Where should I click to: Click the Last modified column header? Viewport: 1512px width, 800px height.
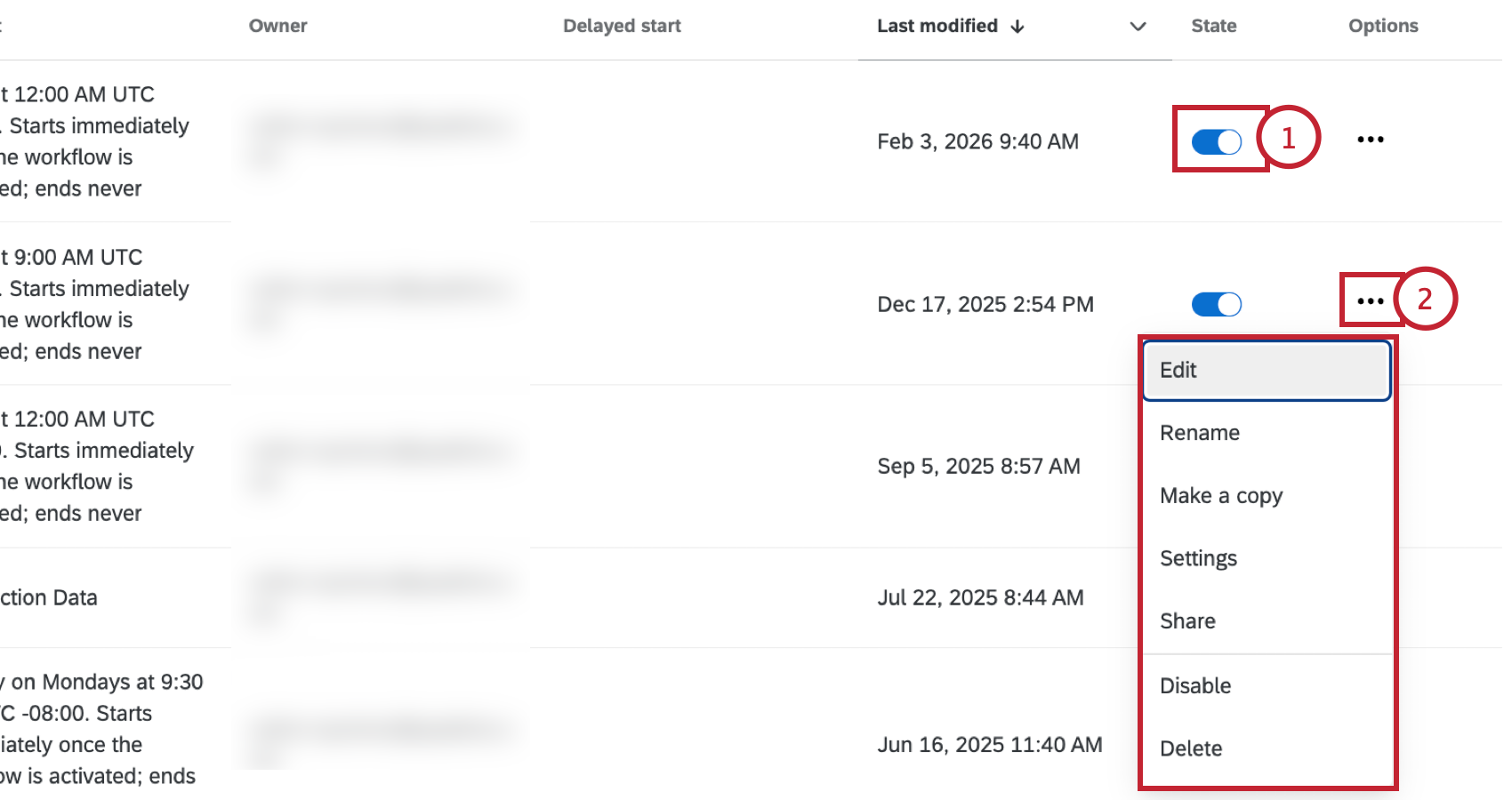tap(937, 26)
